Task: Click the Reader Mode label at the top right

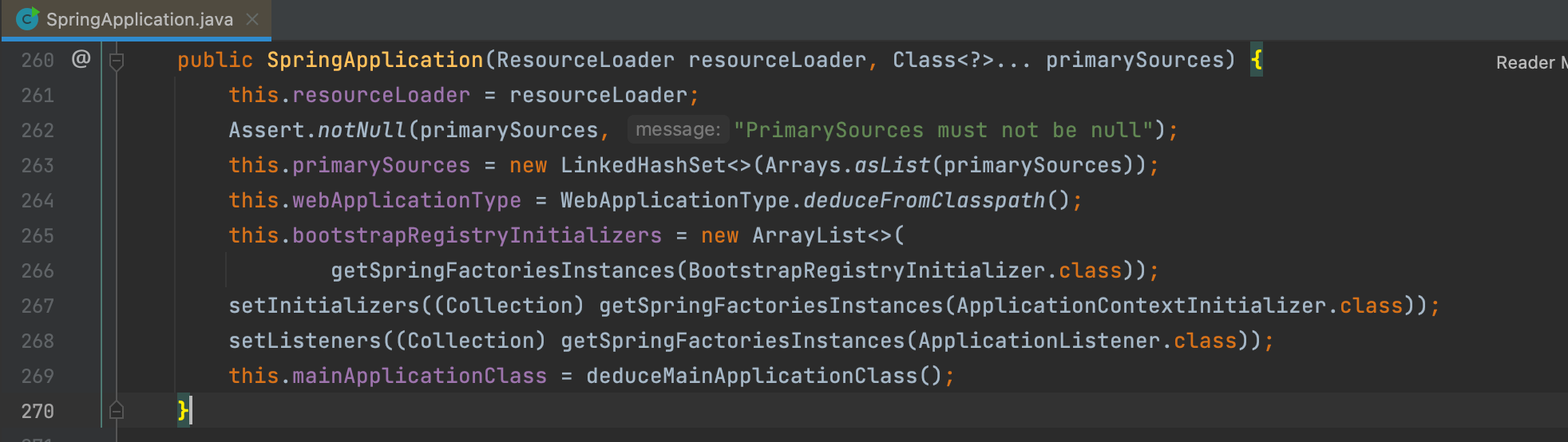Action: (1531, 62)
